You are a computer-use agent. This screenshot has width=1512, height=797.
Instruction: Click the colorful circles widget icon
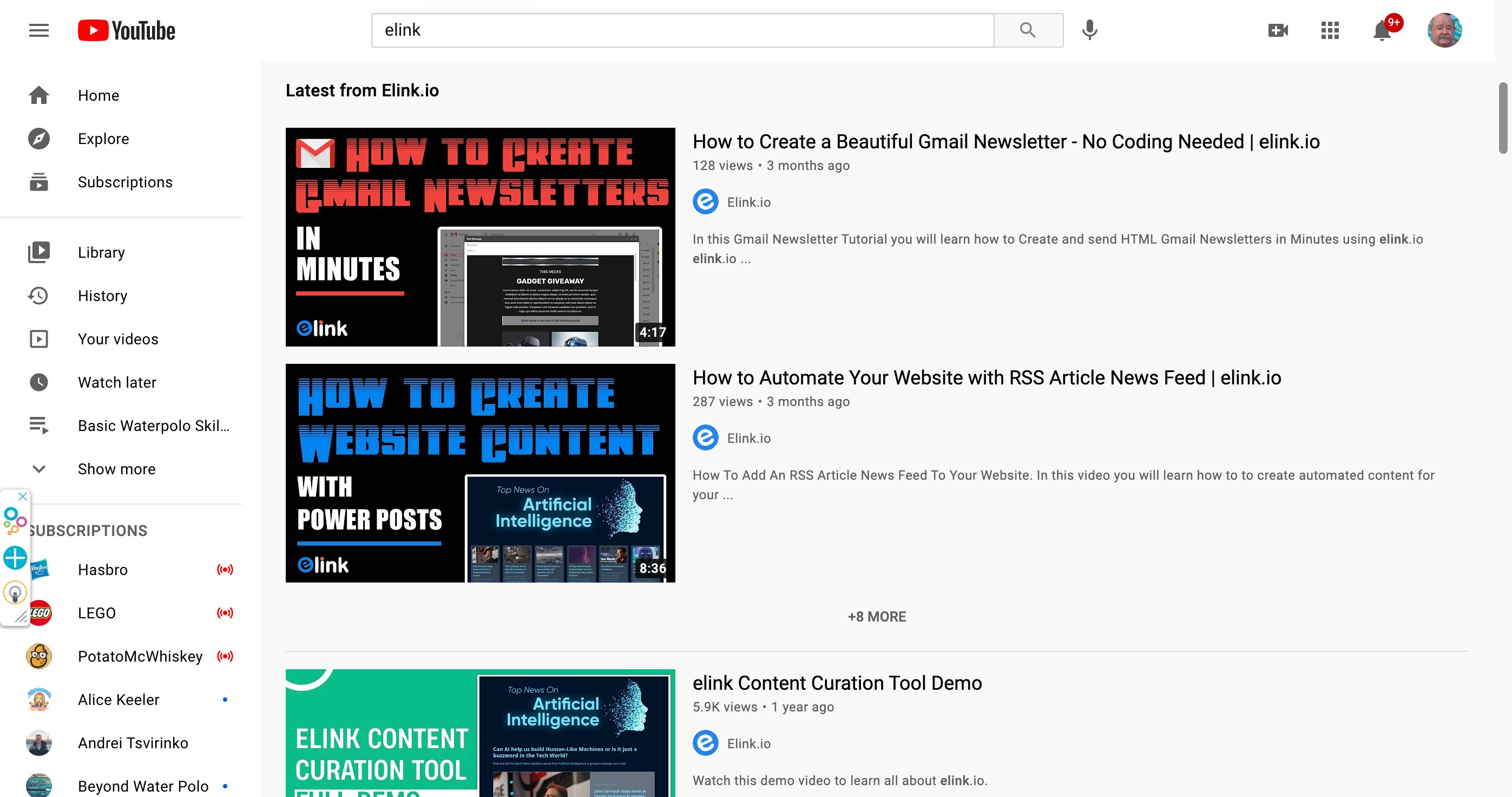click(14, 521)
